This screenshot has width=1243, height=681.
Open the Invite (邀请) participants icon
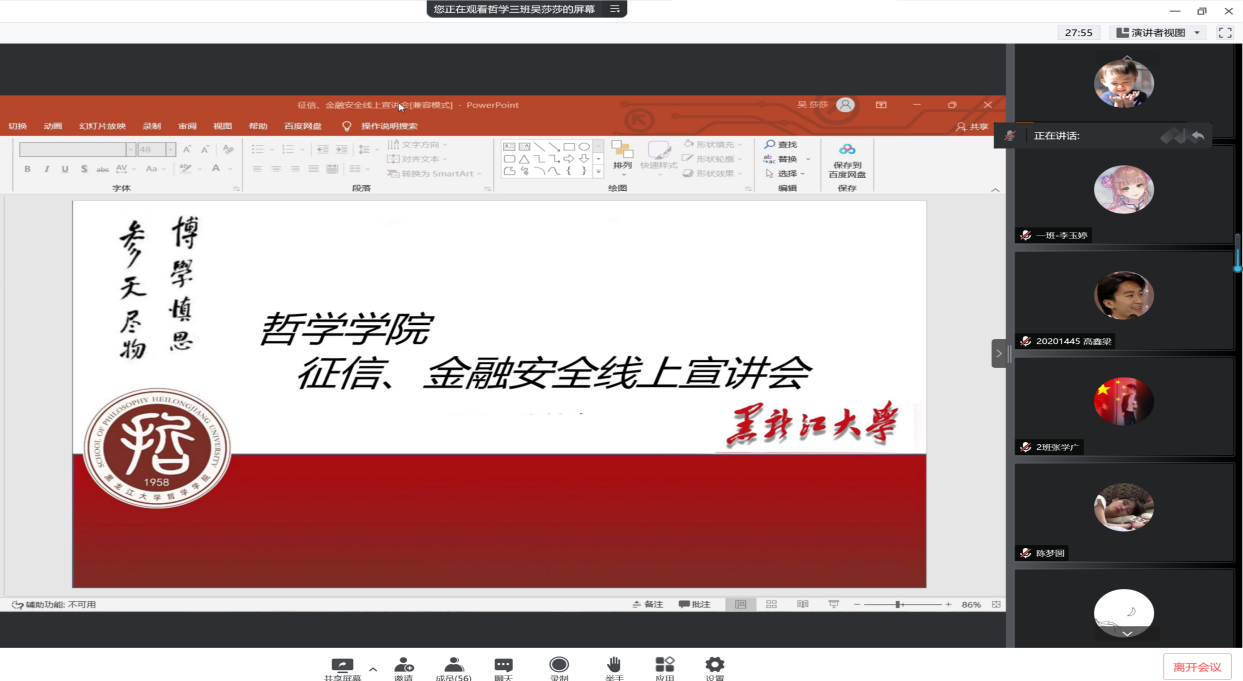[404, 666]
